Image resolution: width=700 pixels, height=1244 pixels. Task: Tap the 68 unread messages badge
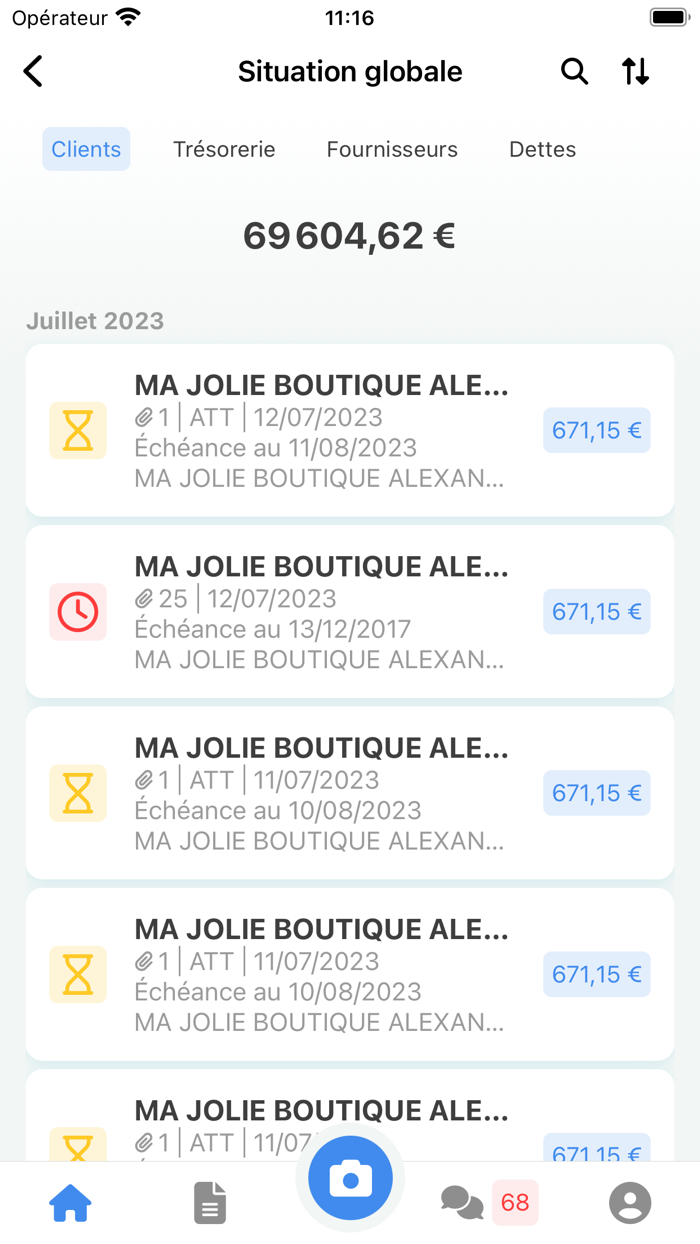click(515, 1203)
